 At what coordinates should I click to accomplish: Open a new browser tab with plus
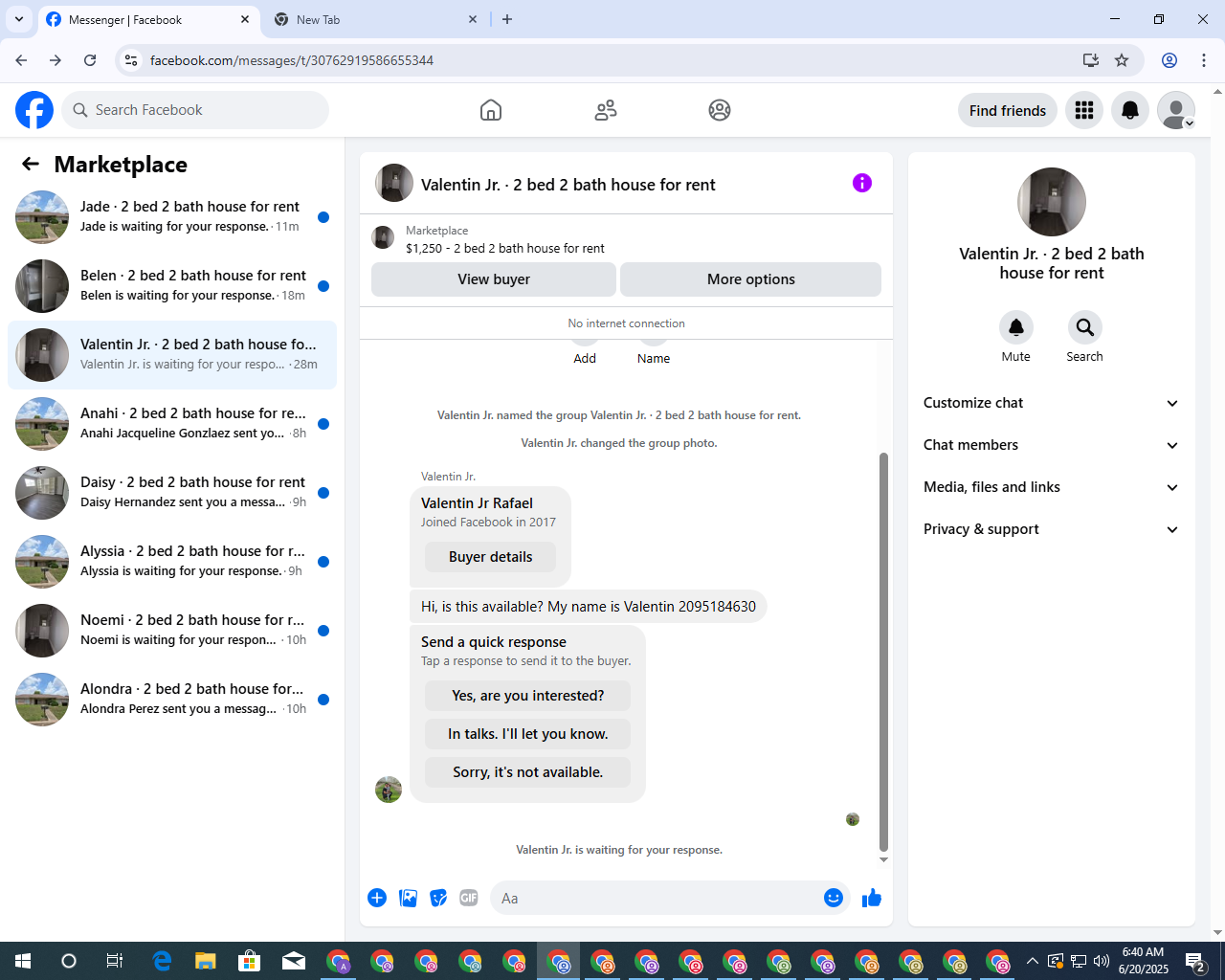click(507, 19)
